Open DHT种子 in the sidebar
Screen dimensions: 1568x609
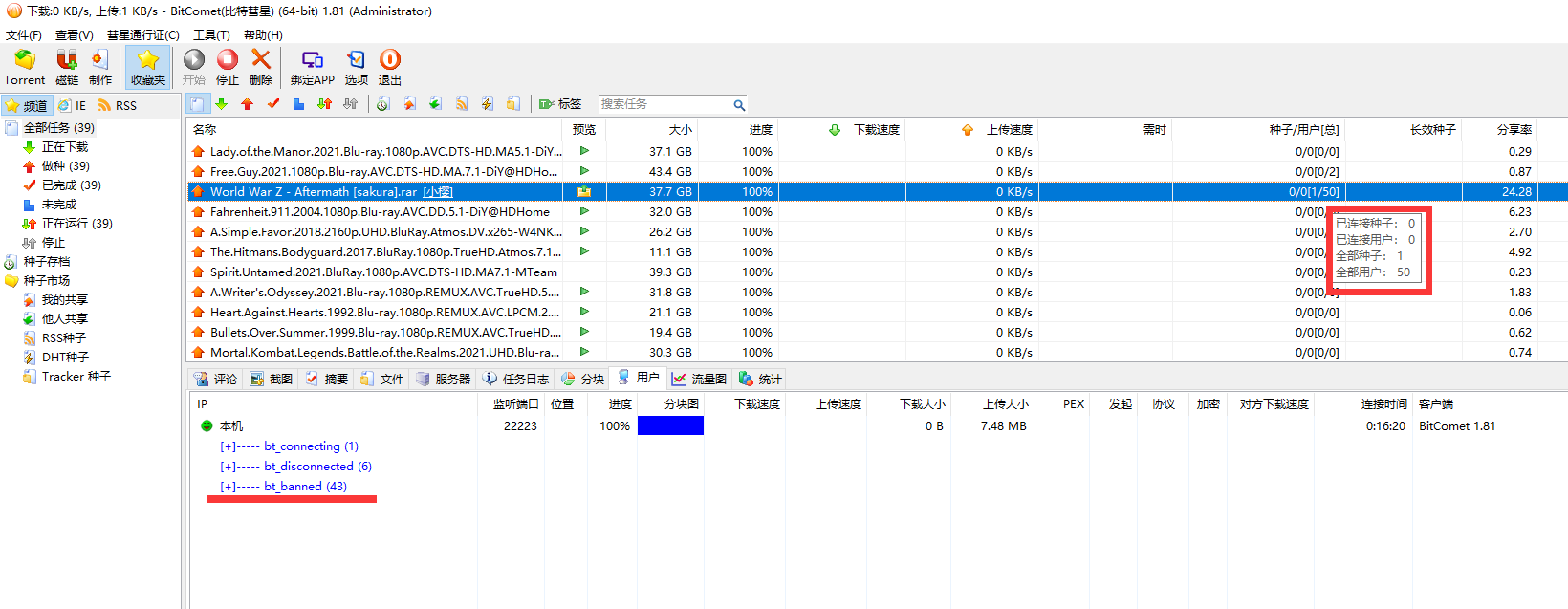(65, 358)
